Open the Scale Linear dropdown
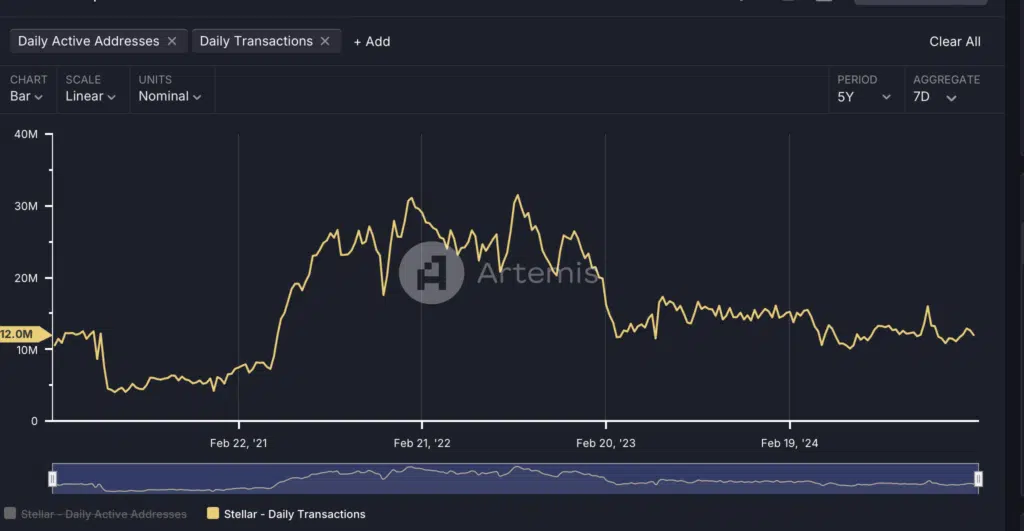 coord(91,97)
